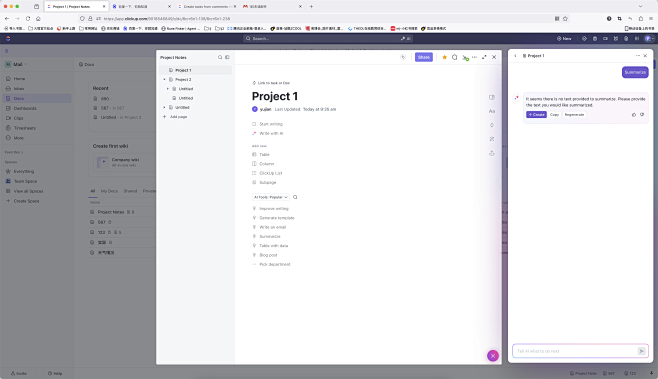
Task: Expand the first Untitled subpage under Project 2
Action: click(x=168, y=89)
